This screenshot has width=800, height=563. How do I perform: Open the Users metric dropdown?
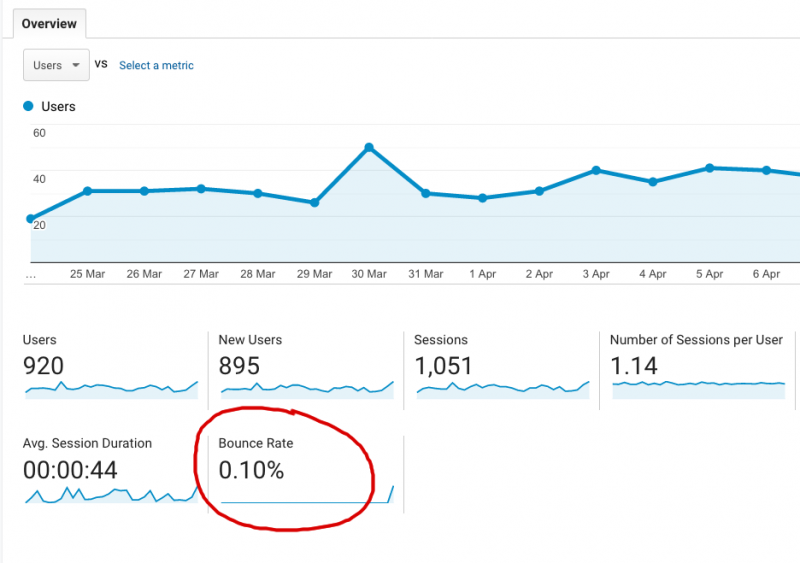click(x=56, y=65)
